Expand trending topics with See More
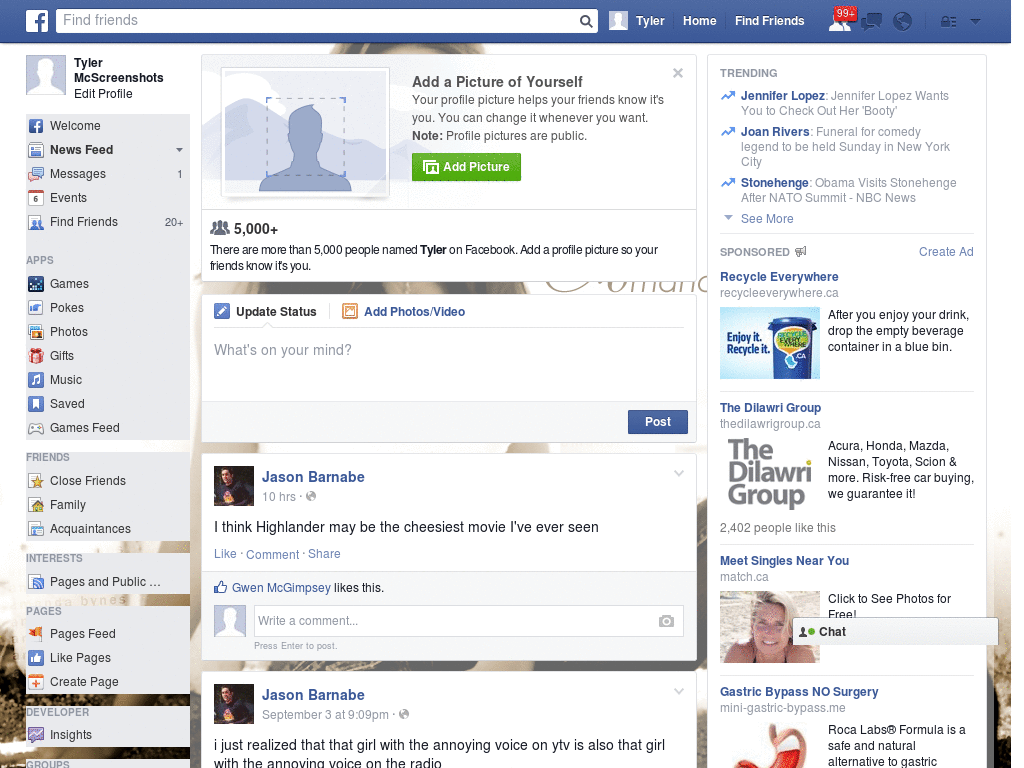1024x768 pixels. point(767,219)
